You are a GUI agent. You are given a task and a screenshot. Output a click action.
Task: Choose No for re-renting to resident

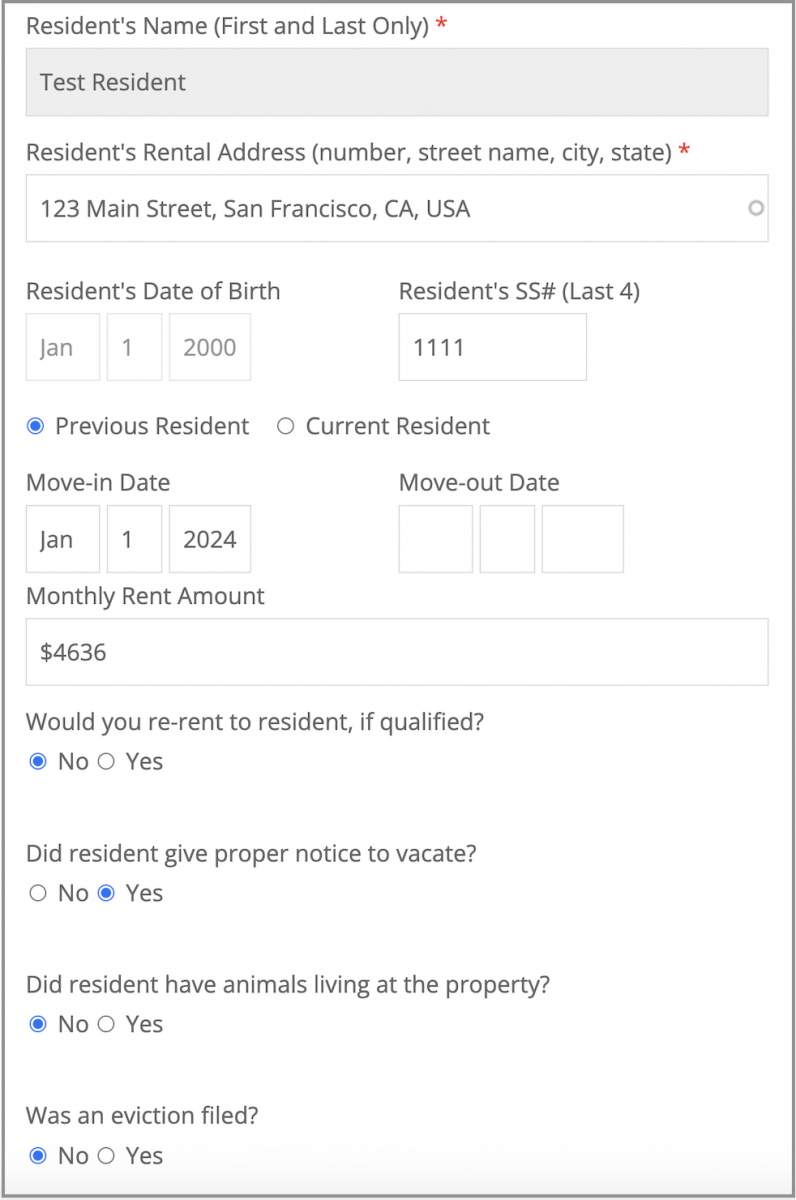pyautogui.click(x=36, y=762)
